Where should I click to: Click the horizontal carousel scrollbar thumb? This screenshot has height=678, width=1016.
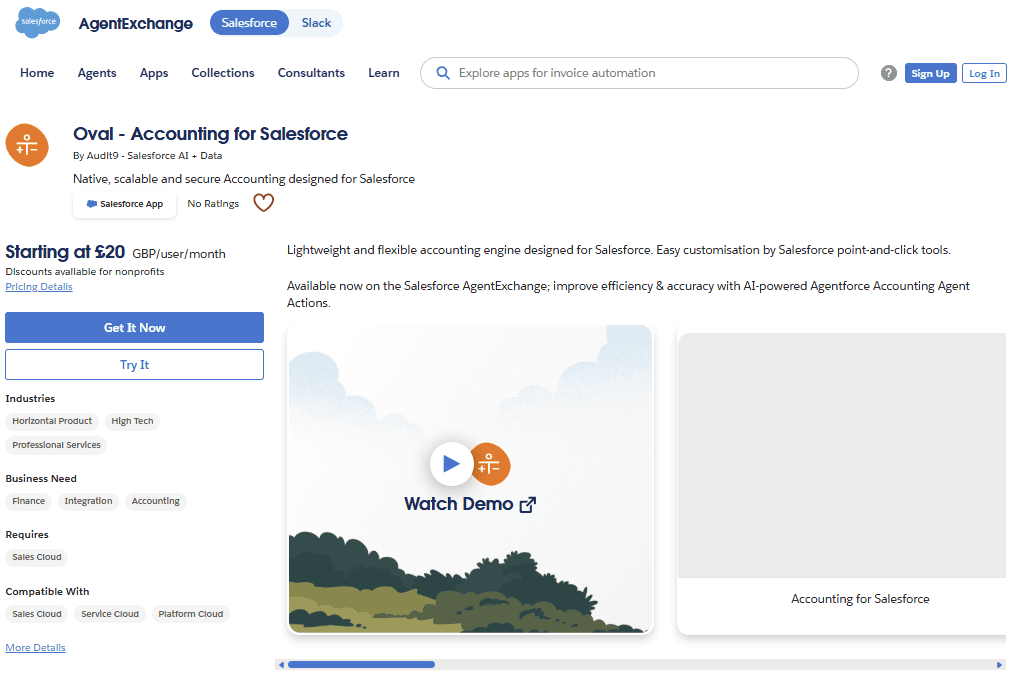click(x=362, y=664)
